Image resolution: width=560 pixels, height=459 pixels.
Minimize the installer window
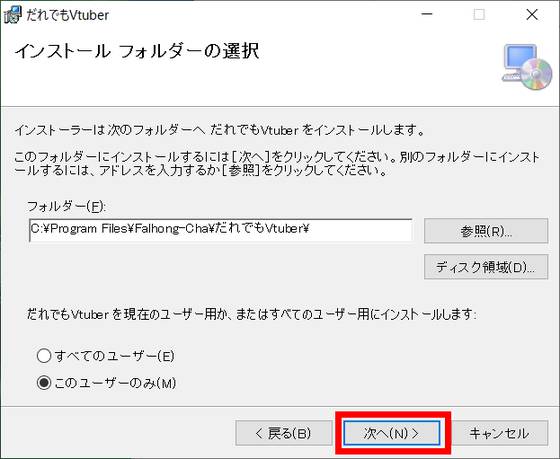pos(427,15)
